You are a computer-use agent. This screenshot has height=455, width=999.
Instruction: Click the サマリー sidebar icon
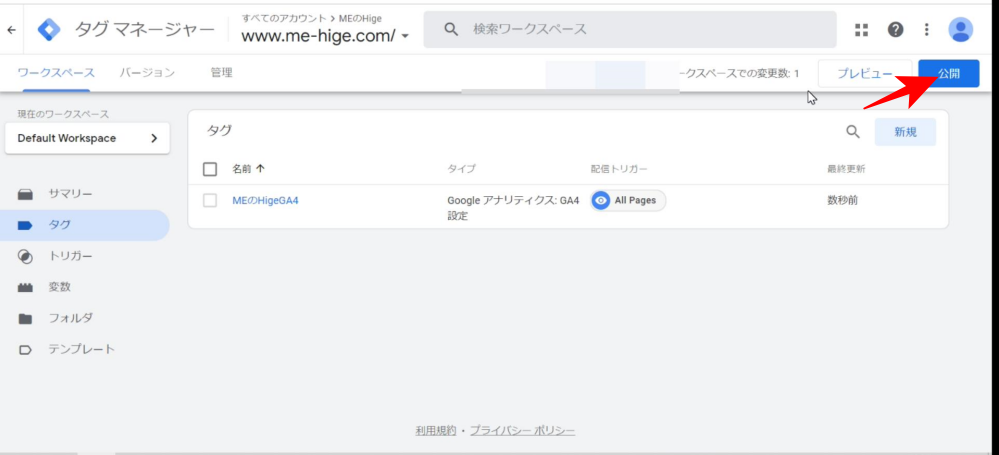(x=25, y=194)
